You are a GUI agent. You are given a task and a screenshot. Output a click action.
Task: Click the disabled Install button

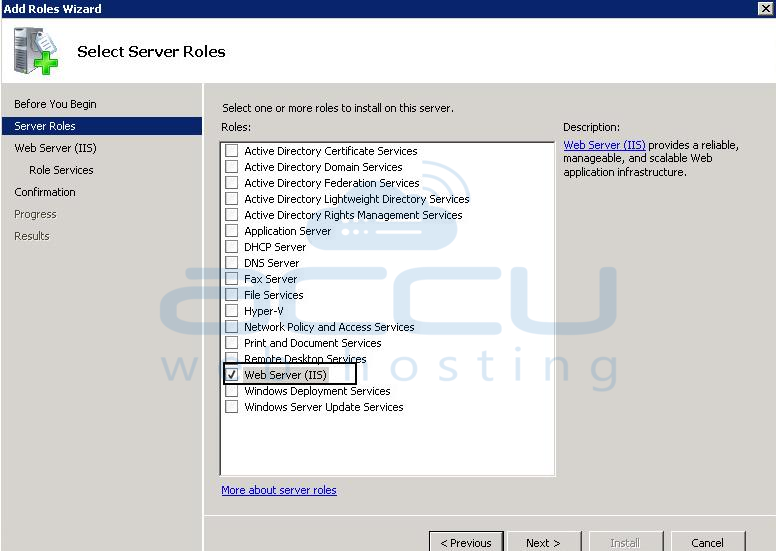click(x=626, y=542)
